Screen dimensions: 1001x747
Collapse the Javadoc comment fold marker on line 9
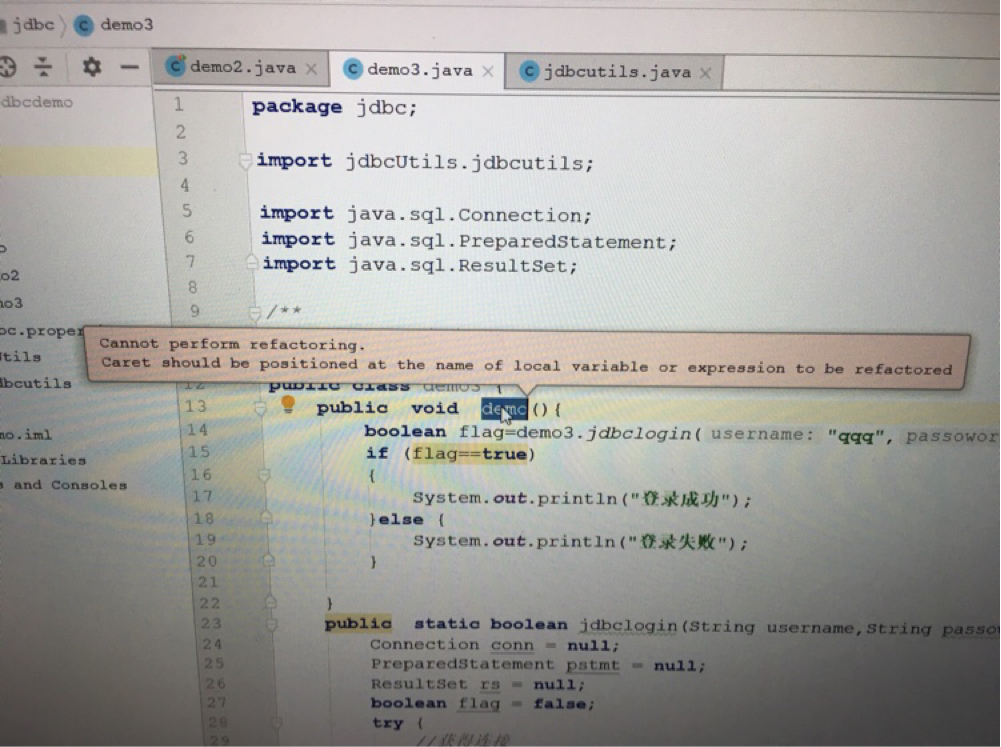tap(255, 313)
